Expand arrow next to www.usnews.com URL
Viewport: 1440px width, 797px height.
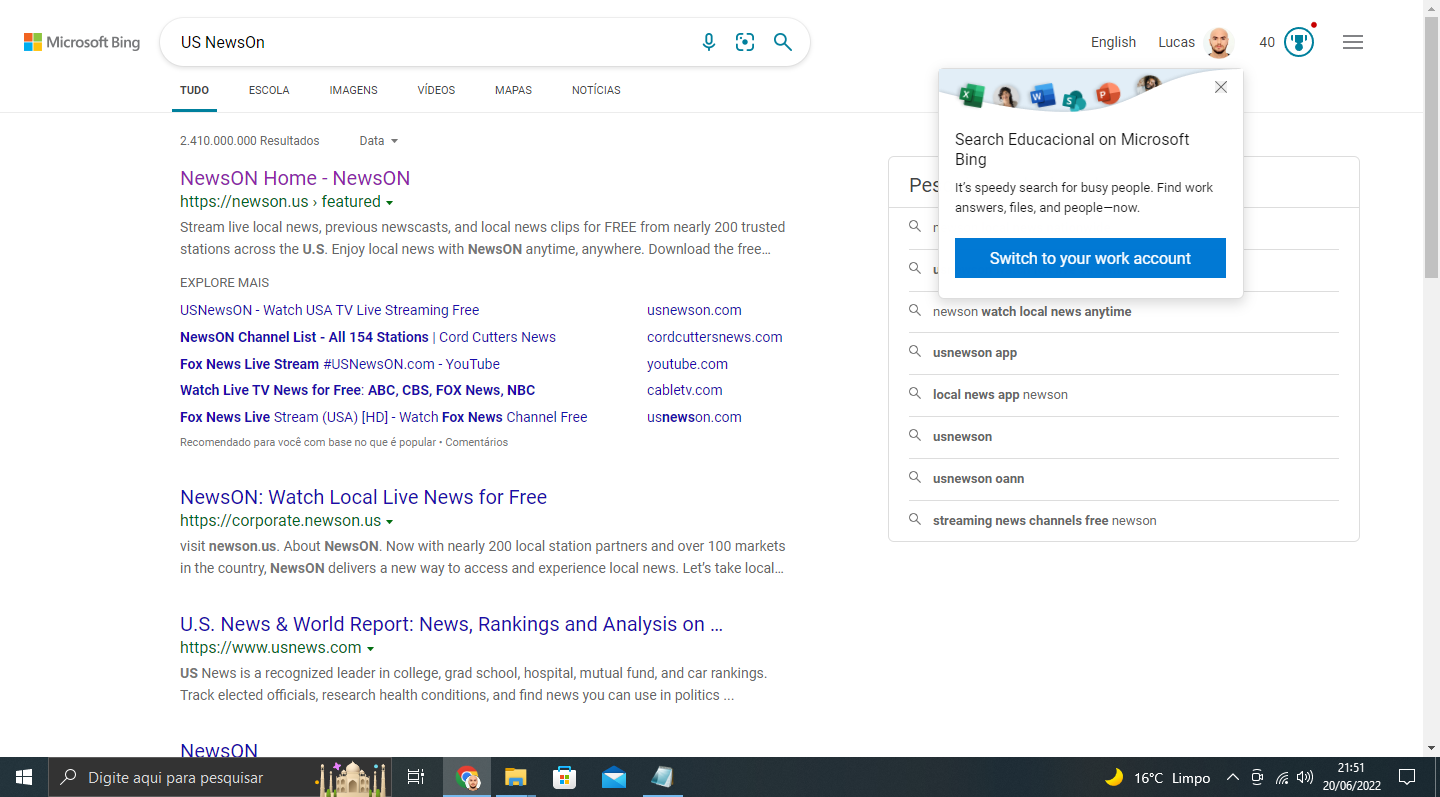(370, 649)
